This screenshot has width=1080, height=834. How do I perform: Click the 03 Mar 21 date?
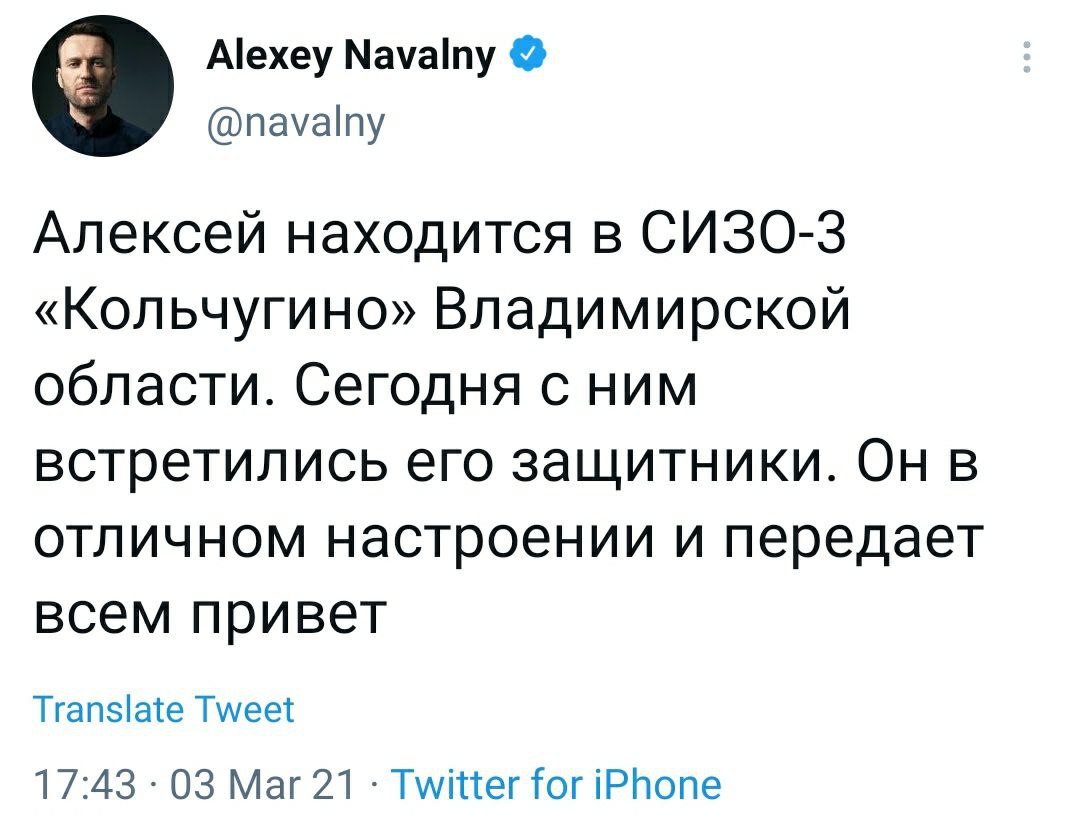pyautogui.click(x=262, y=785)
